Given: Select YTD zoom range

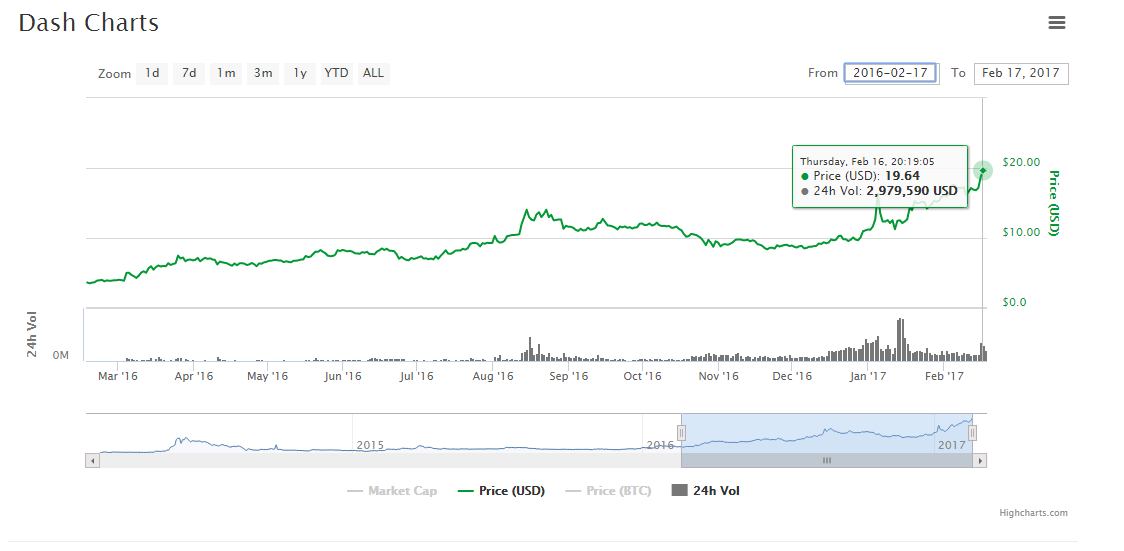Looking at the screenshot, I should click(336, 73).
